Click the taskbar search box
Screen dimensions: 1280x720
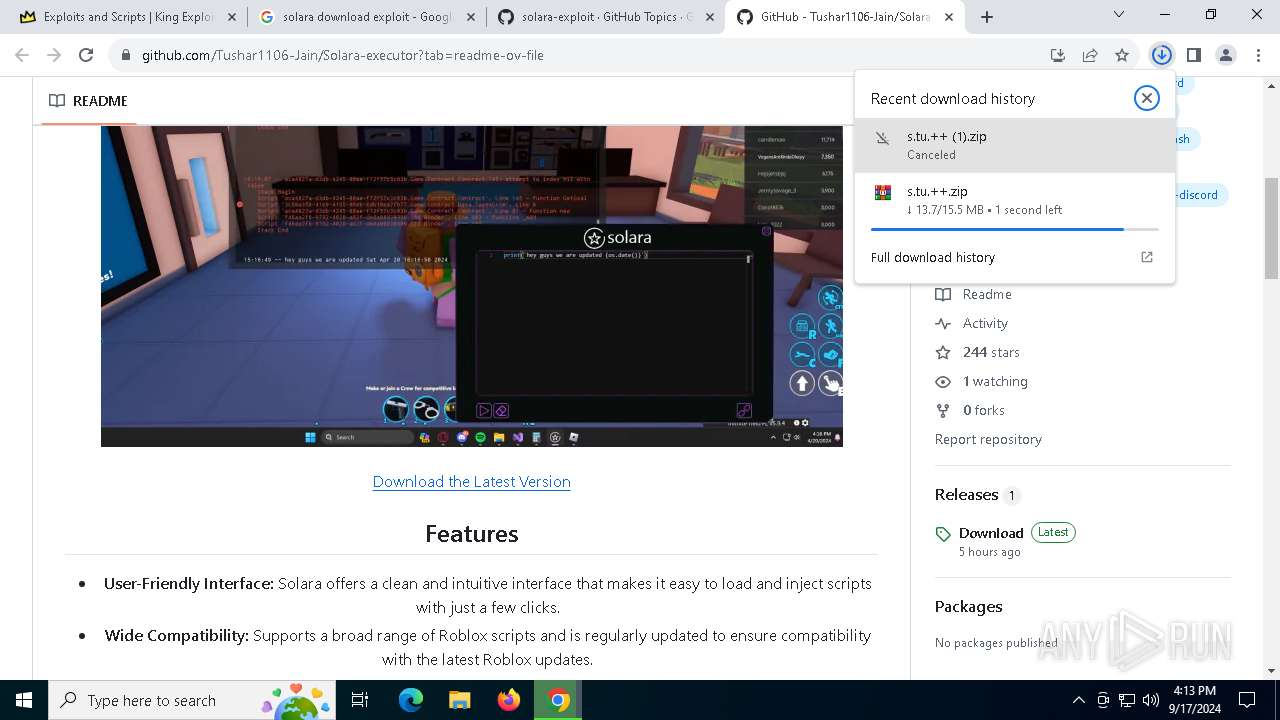[193, 700]
